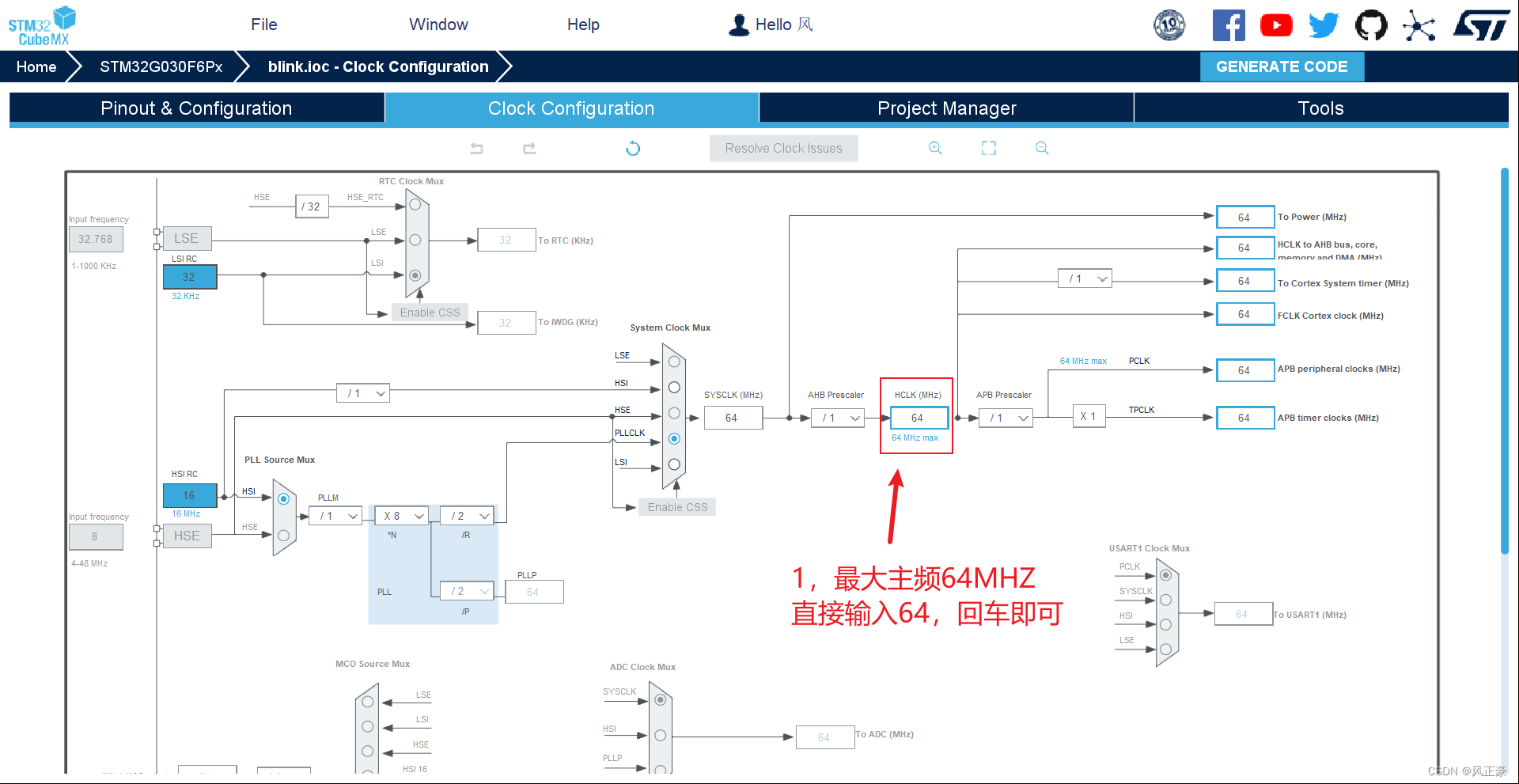This screenshot has width=1519, height=784.
Task: Click the ST logo icon
Action: click(1482, 25)
